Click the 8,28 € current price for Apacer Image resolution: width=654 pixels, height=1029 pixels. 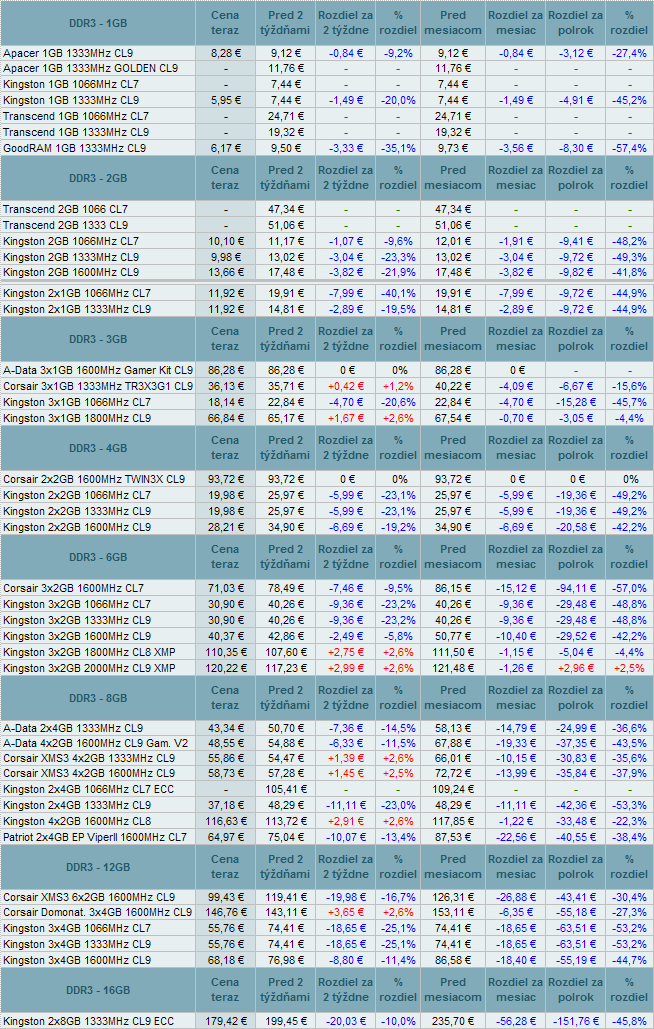226,53
